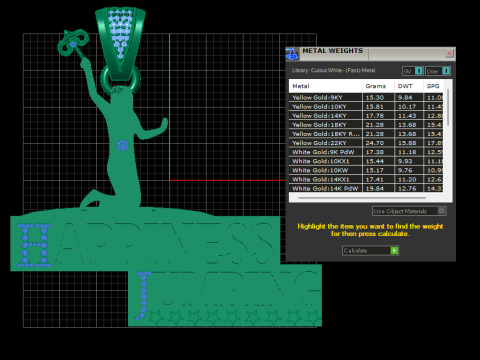This screenshot has height=360, width=480.
Task: Click the 9.93 DWT value for 10KX1
Action: [x=405, y=161]
